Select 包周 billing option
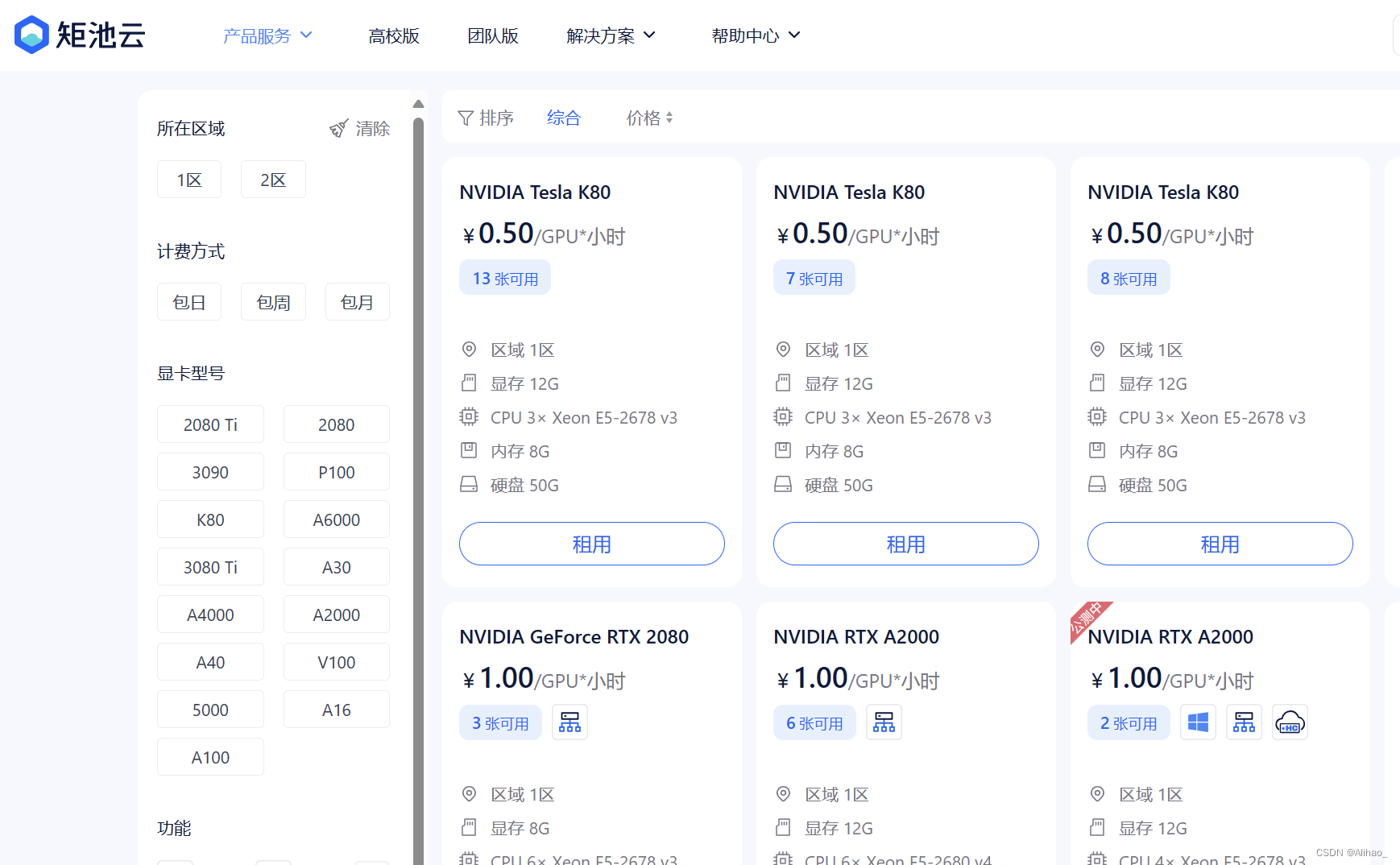 [273, 302]
